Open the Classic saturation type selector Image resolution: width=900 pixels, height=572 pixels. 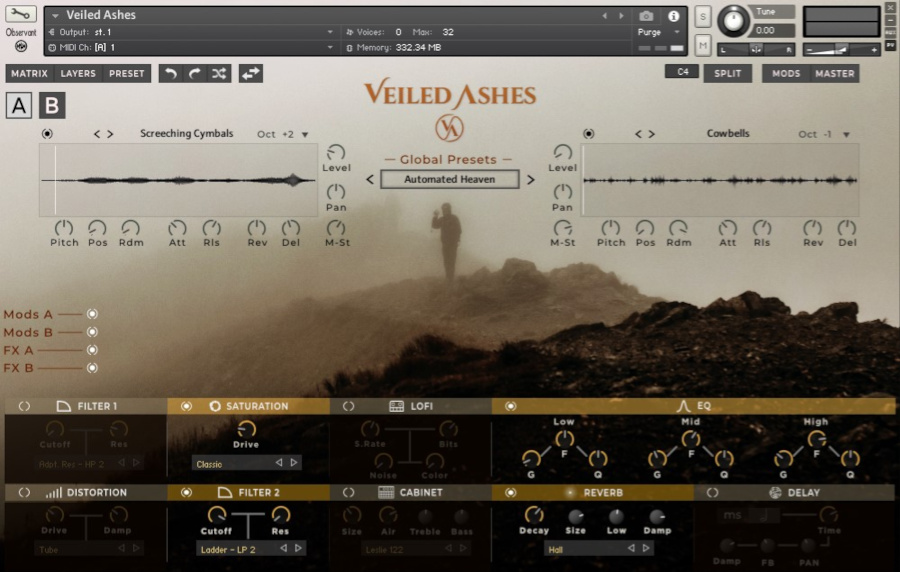(246, 463)
